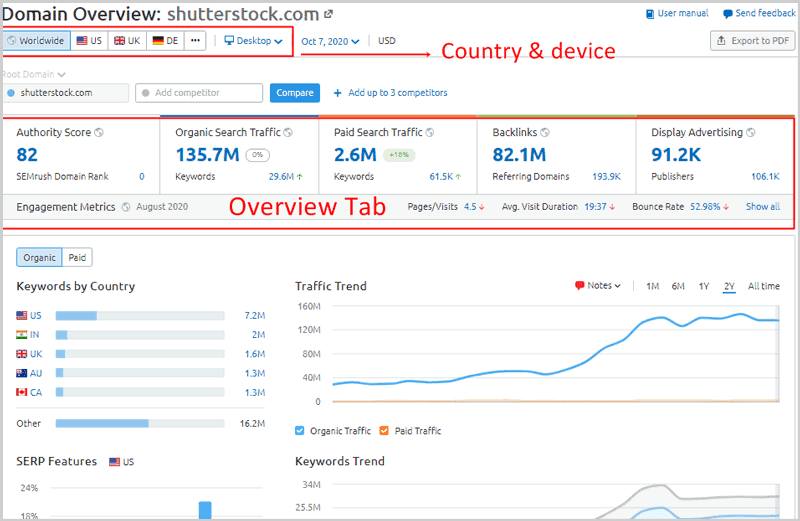Toggle the Organic Traffic checkbox
Screen dimensions: 800x521
pyautogui.click(x=300, y=431)
